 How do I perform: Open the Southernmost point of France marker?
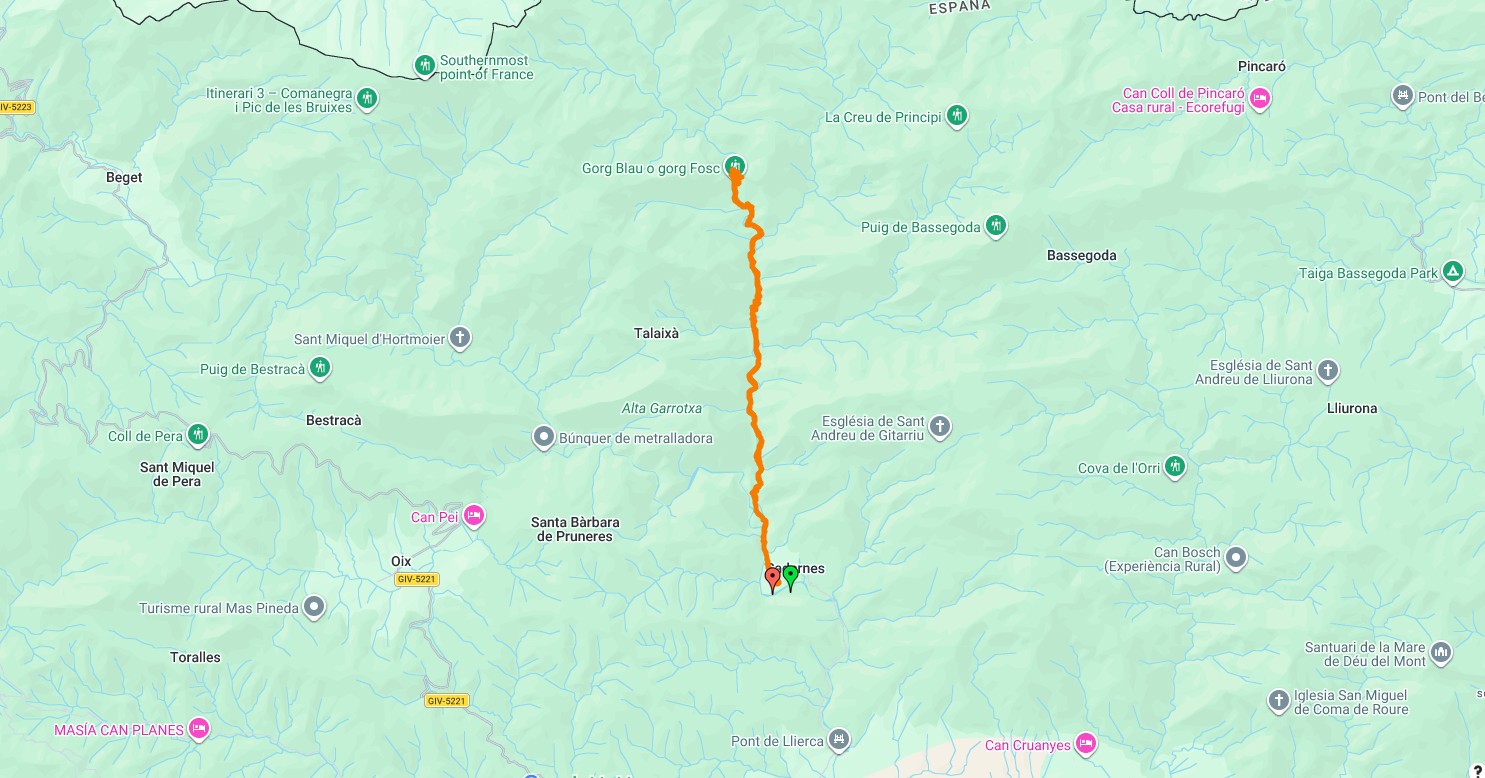click(x=425, y=66)
